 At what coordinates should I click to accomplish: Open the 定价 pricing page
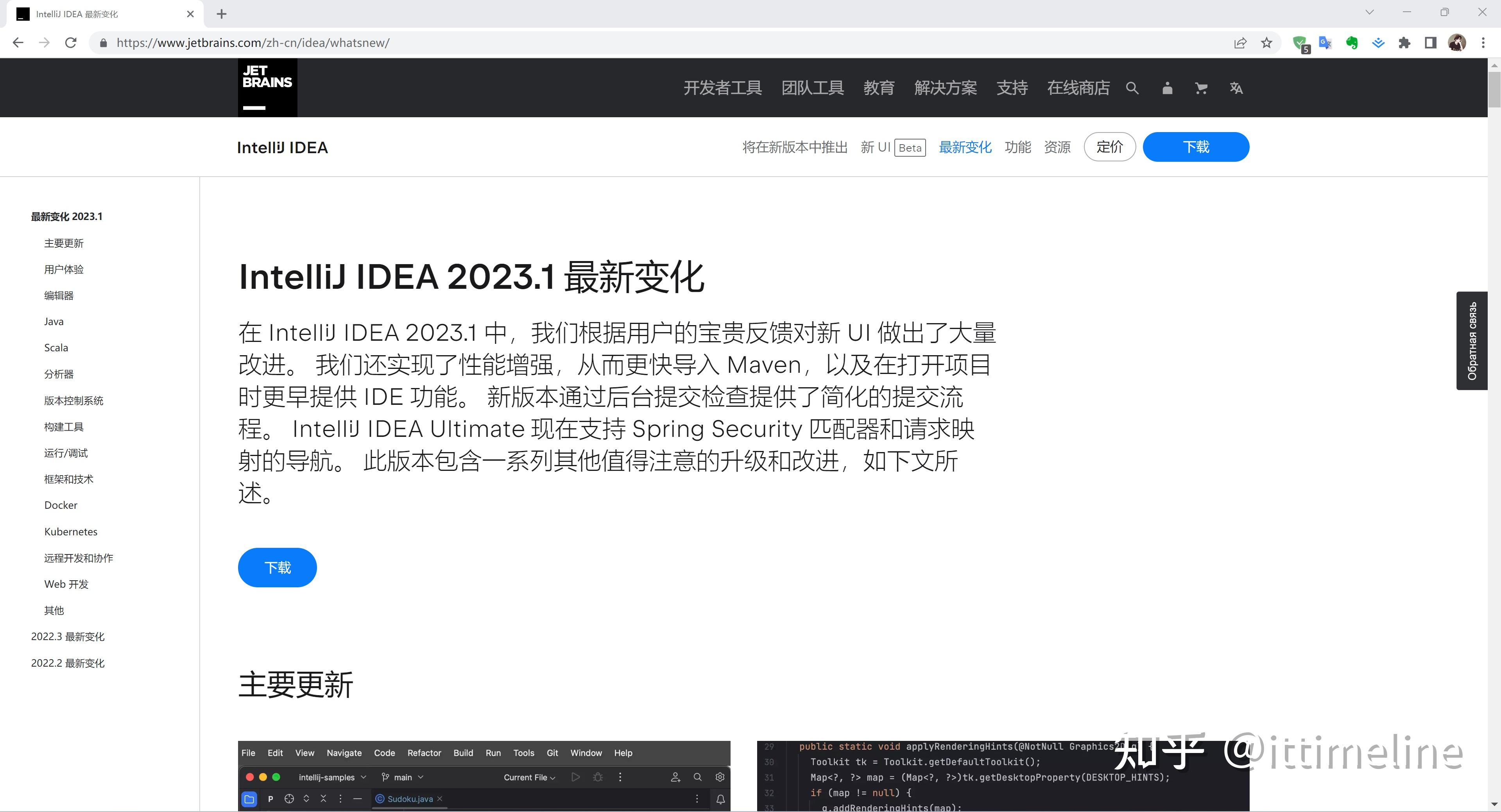click(x=1109, y=147)
